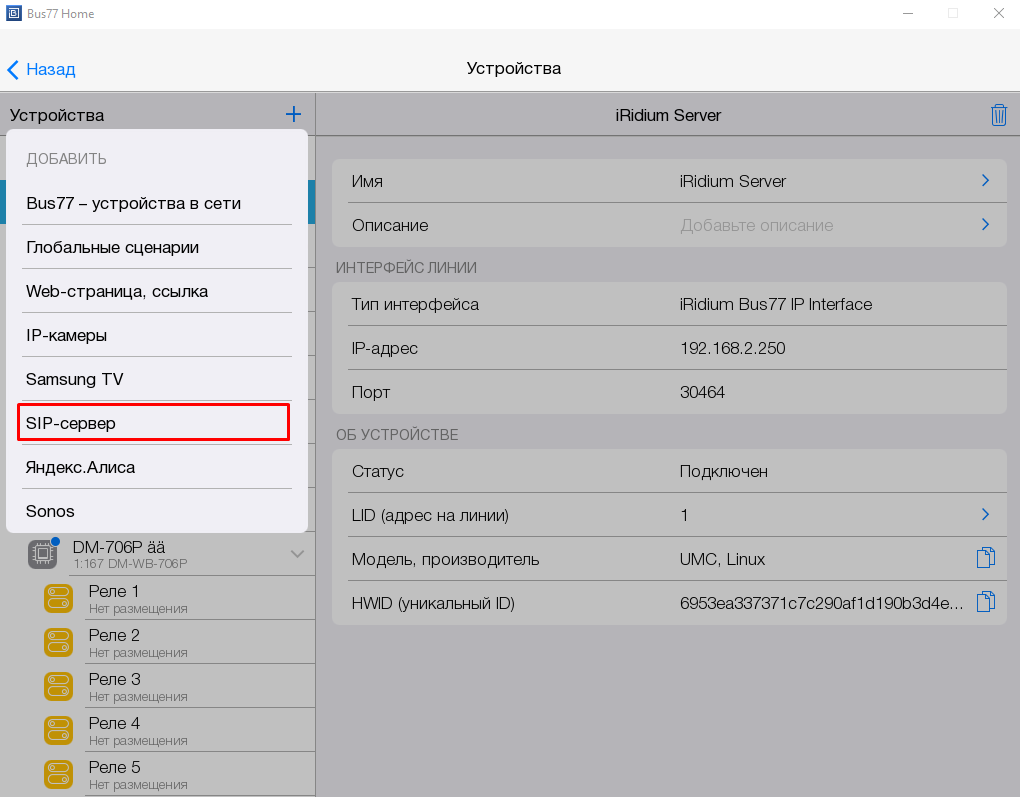This screenshot has width=1020, height=797.
Task: Choose Samsung TV menu entry
Action: tap(74, 379)
